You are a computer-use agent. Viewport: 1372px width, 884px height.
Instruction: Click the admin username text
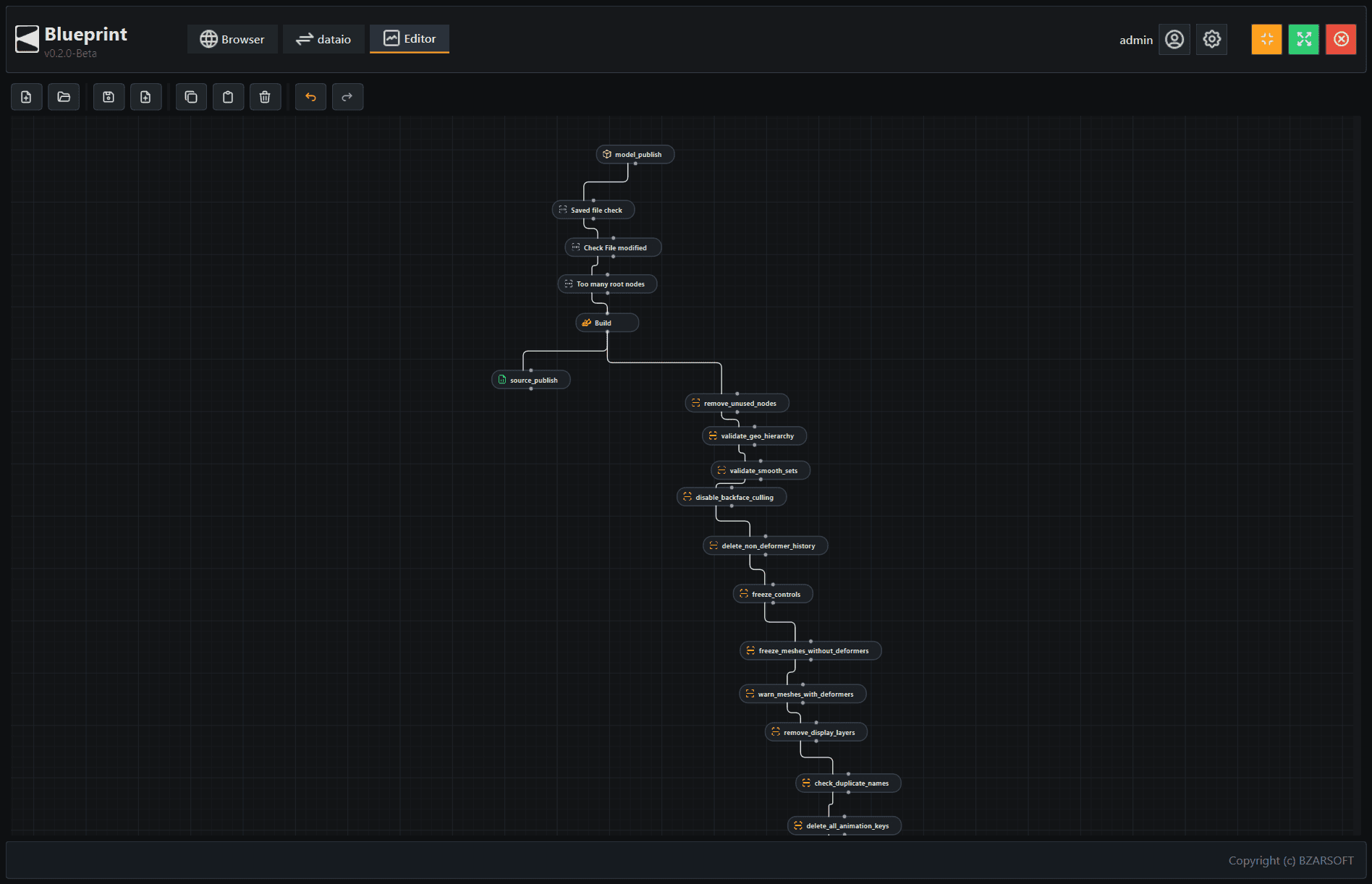coord(1136,40)
